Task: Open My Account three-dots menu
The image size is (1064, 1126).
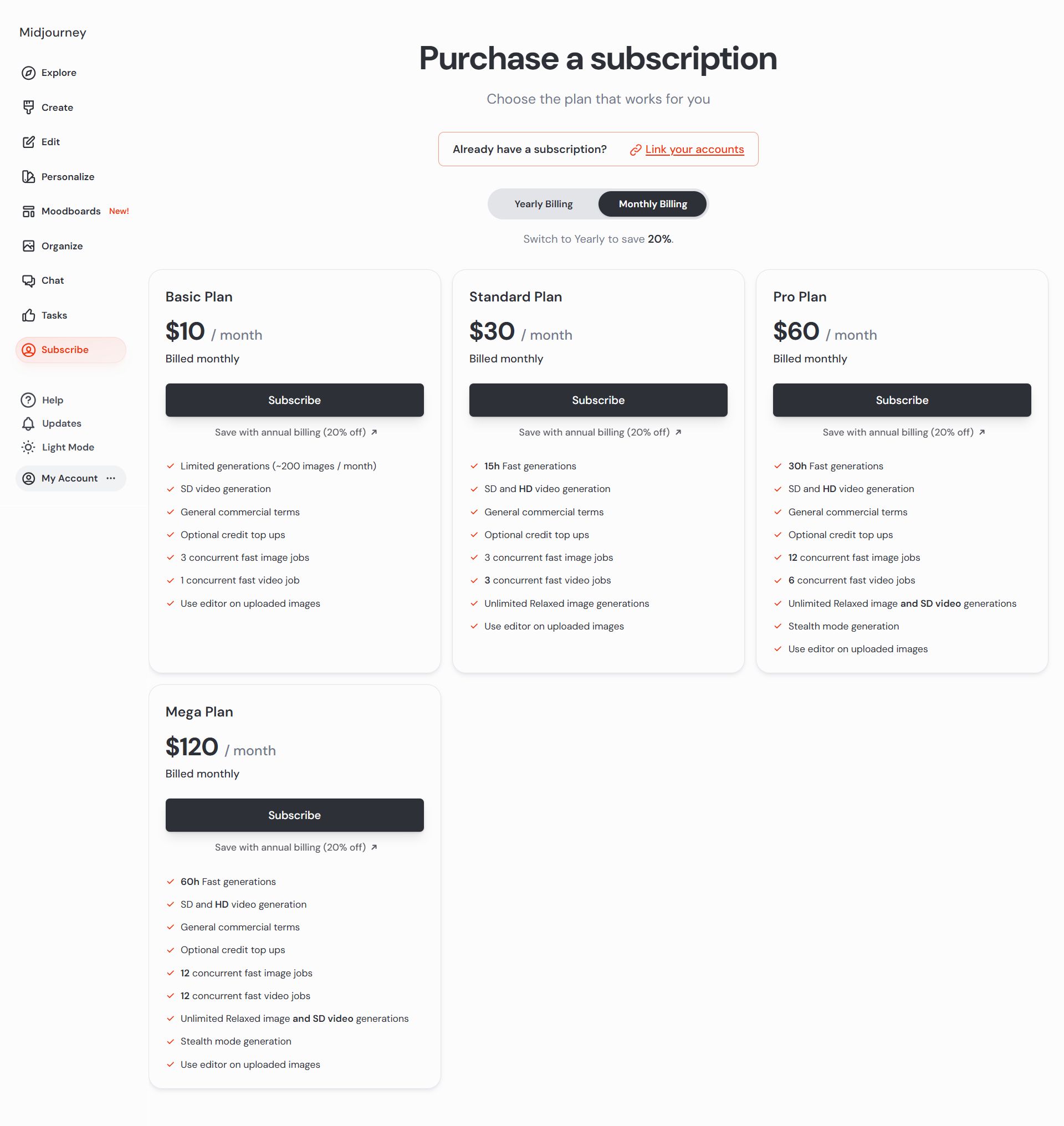Action: click(111, 478)
